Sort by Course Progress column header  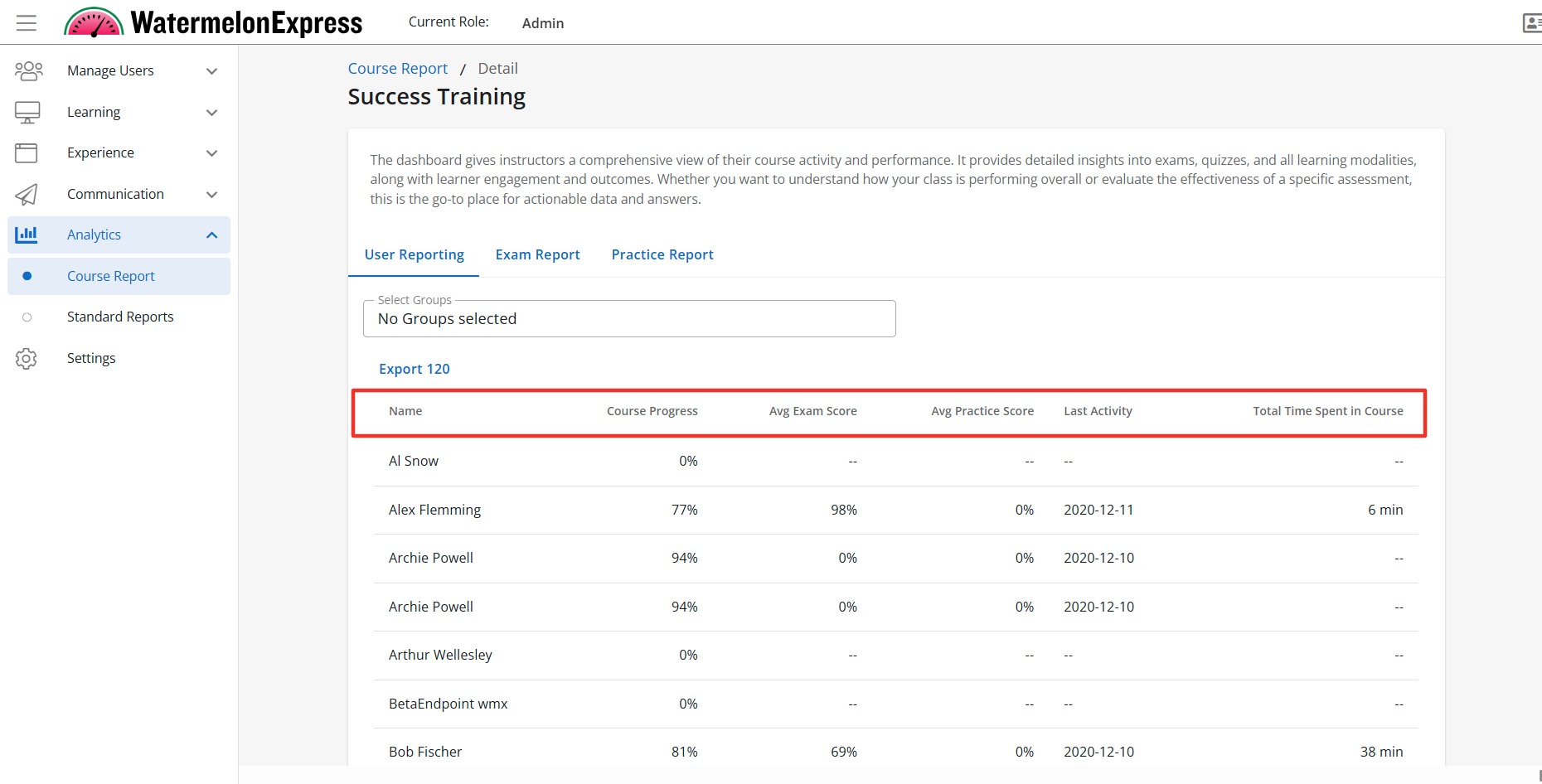pyautogui.click(x=652, y=411)
